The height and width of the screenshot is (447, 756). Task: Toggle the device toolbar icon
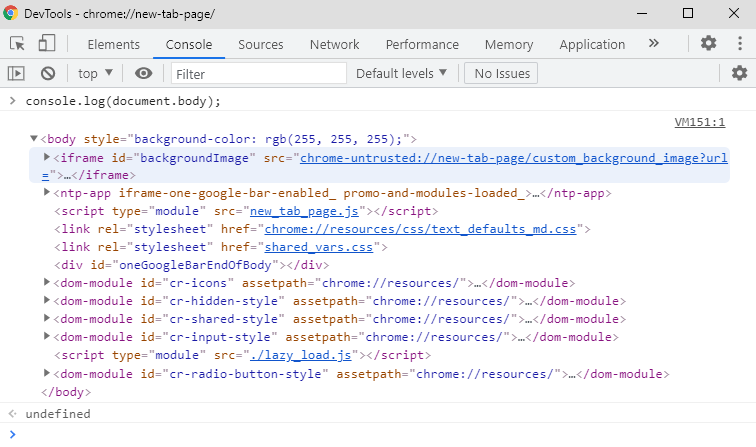(x=47, y=44)
